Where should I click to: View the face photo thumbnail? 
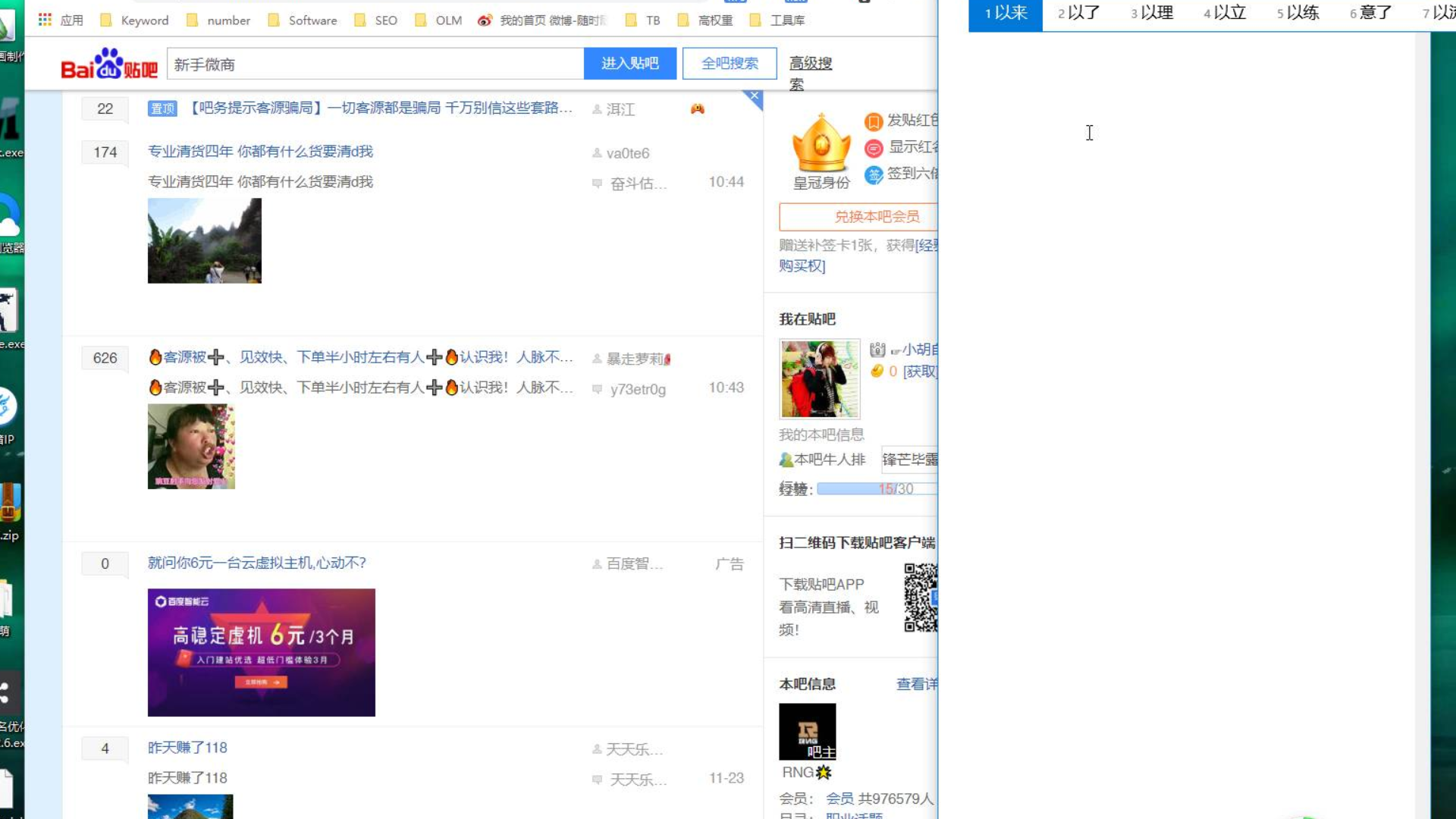coord(191,446)
